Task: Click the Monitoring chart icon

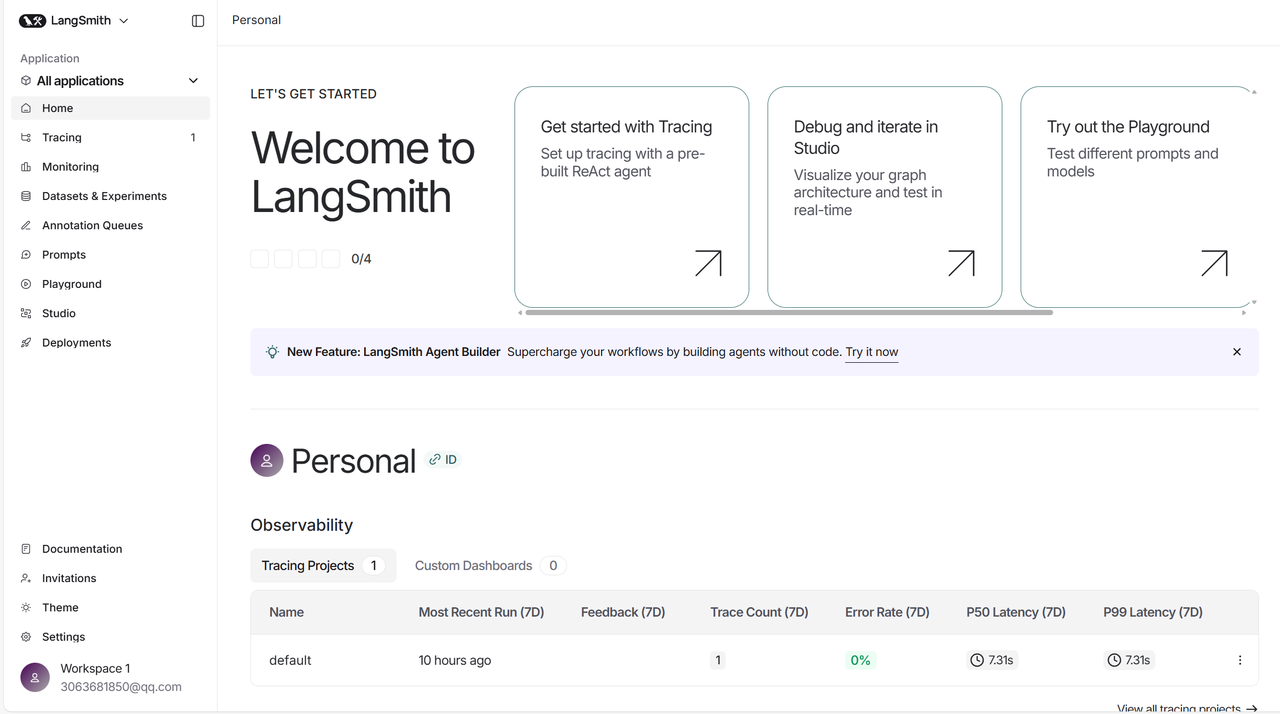Action: point(26,167)
